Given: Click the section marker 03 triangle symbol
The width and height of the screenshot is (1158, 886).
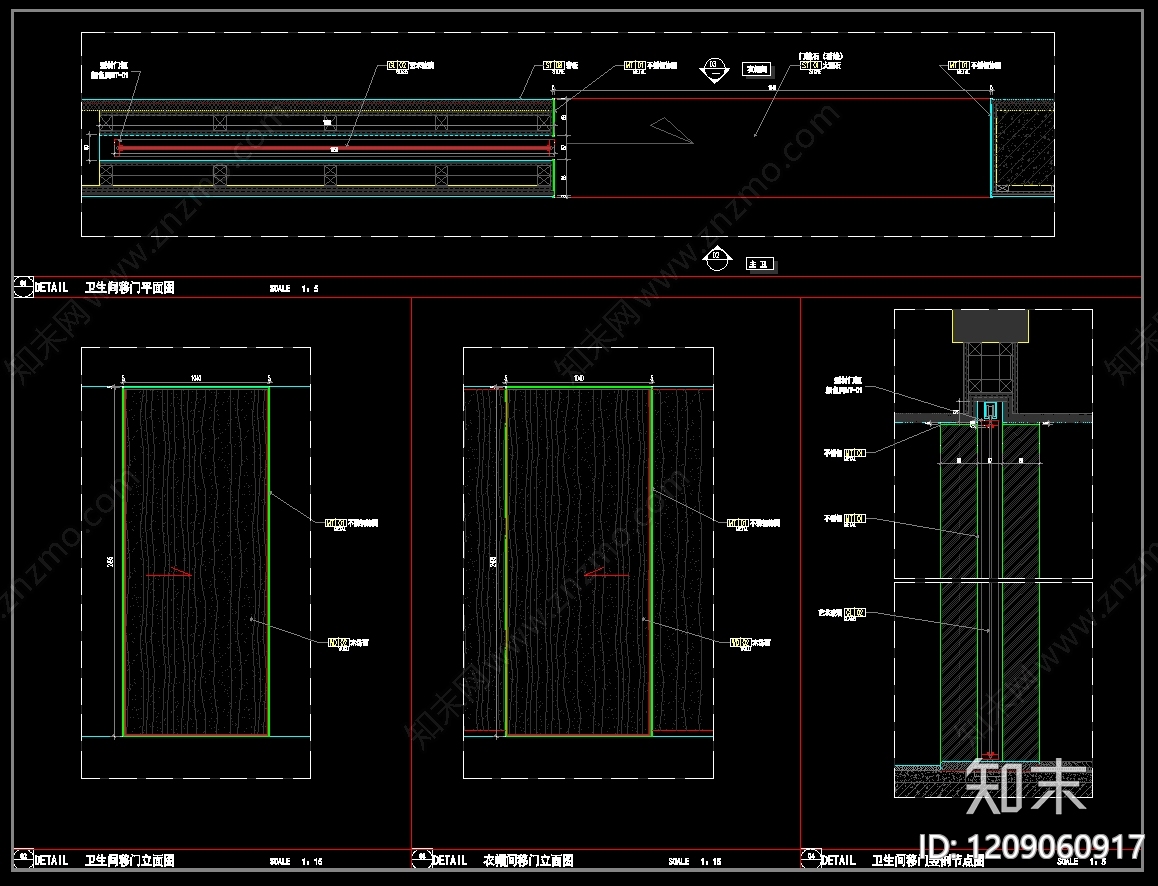Looking at the screenshot, I should pyautogui.click(x=714, y=70).
